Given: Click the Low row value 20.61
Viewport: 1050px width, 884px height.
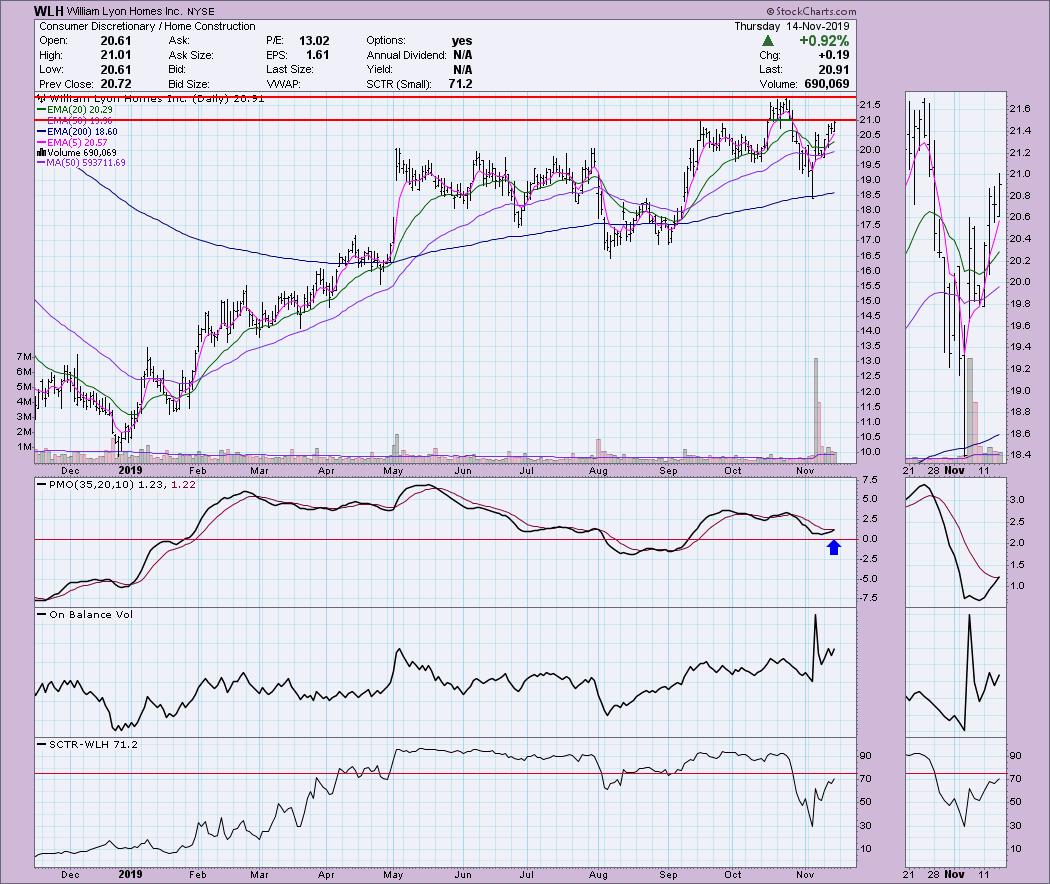Looking at the screenshot, I should click(x=116, y=70).
